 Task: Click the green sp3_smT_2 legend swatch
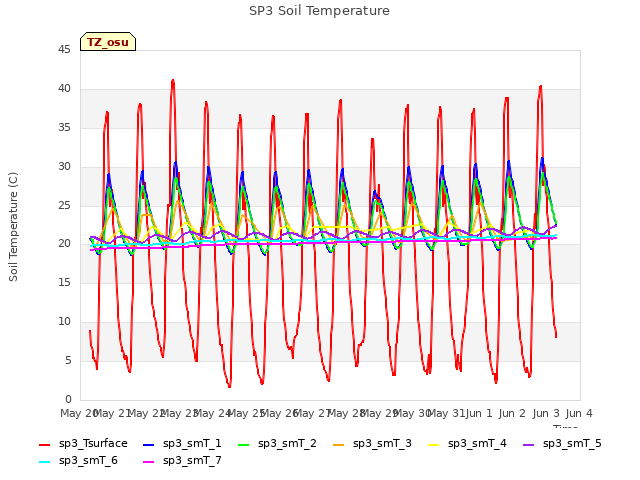[x=244, y=444]
